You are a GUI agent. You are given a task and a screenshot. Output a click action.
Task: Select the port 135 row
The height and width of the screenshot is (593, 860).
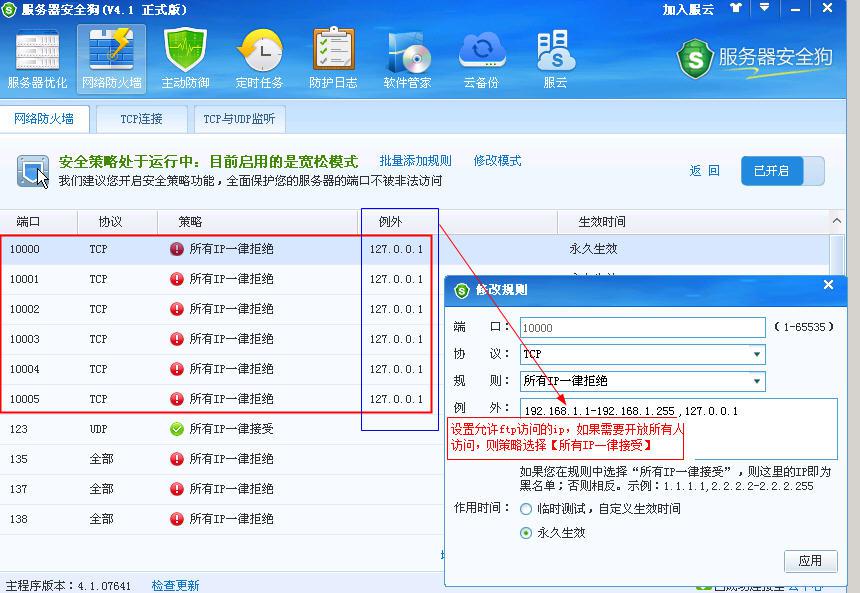tap(222, 459)
